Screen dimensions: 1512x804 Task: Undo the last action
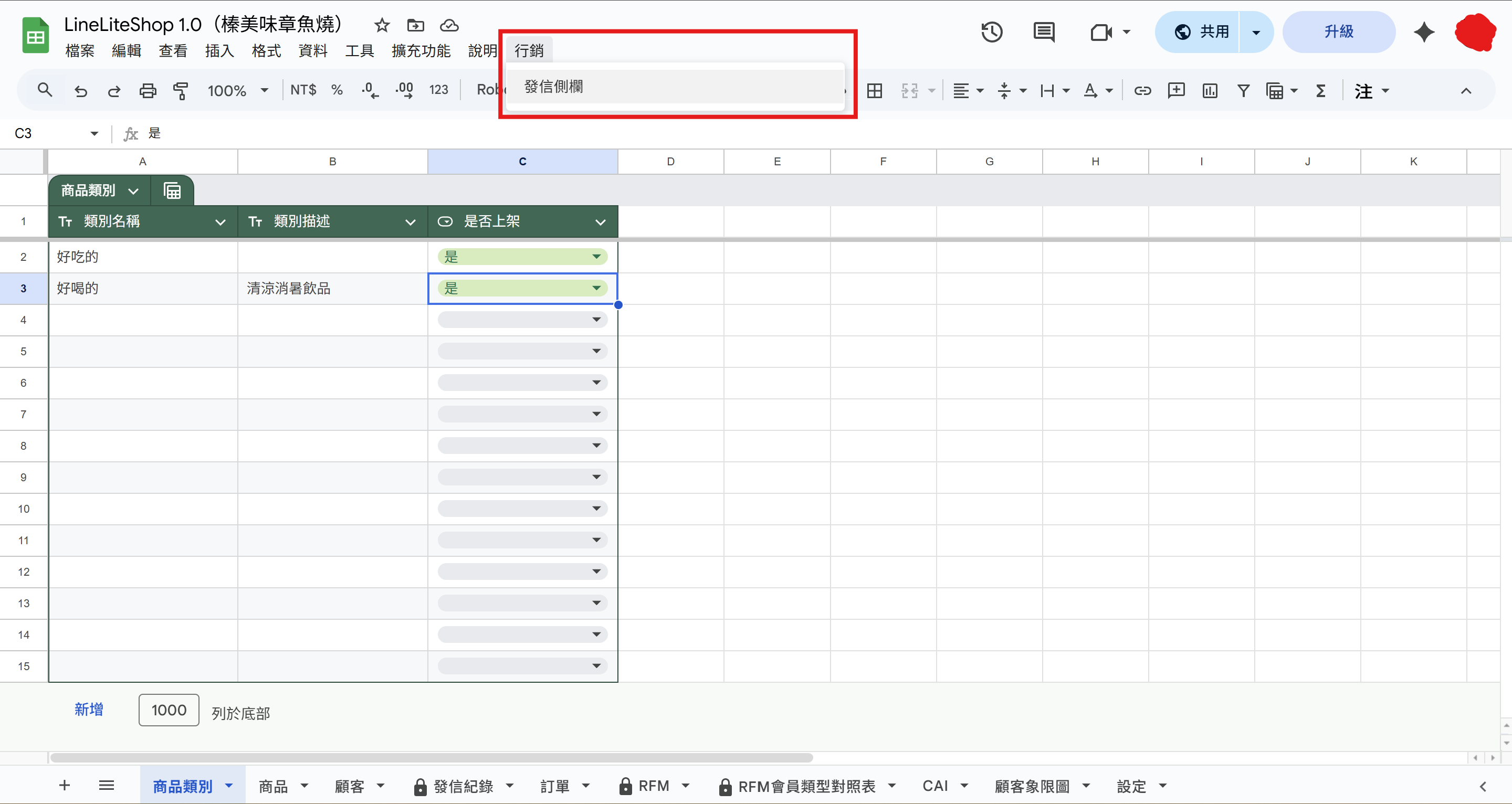tap(81, 90)
